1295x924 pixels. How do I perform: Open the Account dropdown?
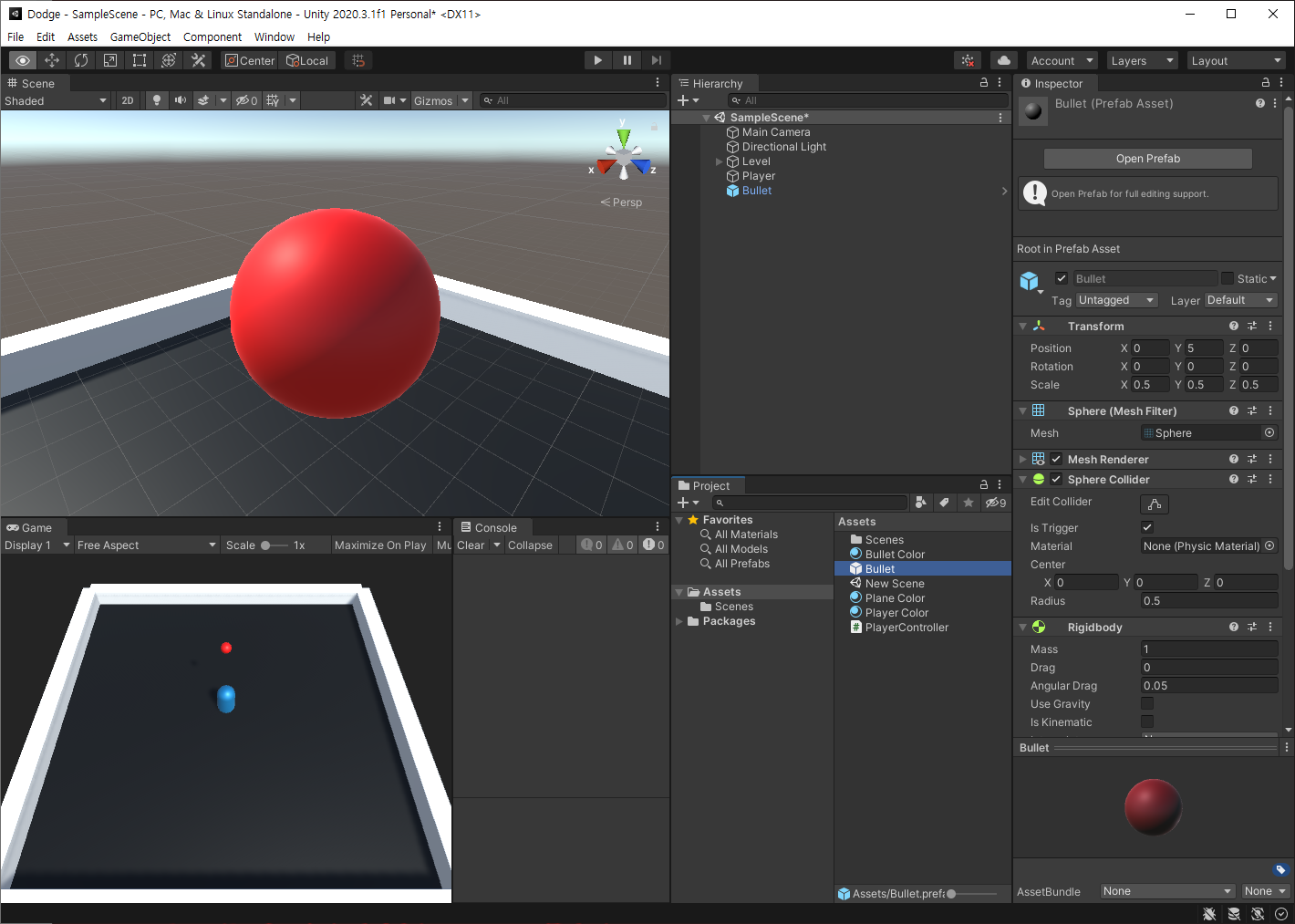pyautogui.click(x=1062, y=60)
